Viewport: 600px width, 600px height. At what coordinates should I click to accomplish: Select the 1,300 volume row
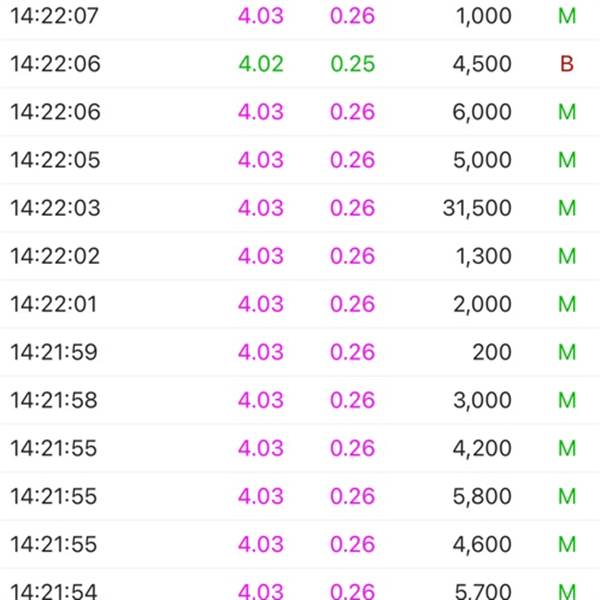(x=300, y=256)
